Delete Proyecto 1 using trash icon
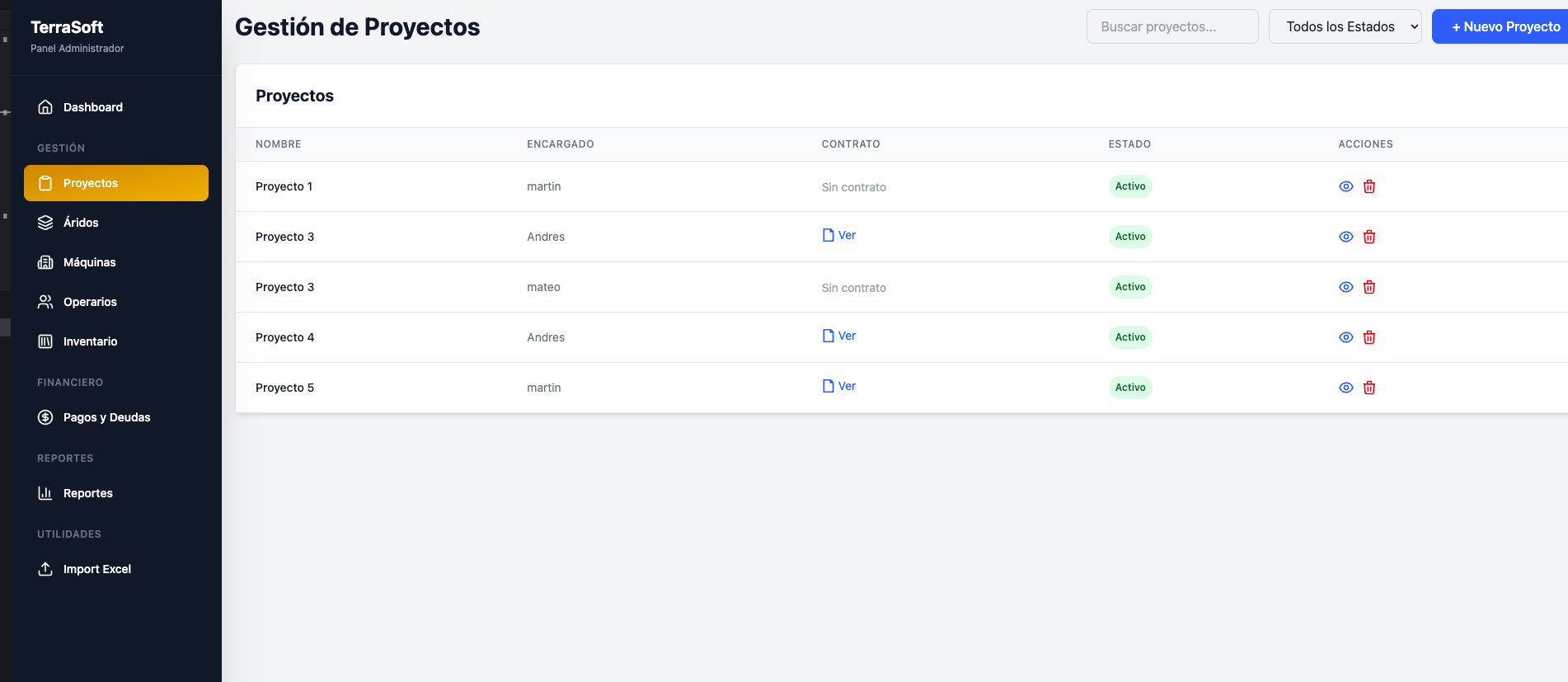1568x682 pixels. 1368,186
